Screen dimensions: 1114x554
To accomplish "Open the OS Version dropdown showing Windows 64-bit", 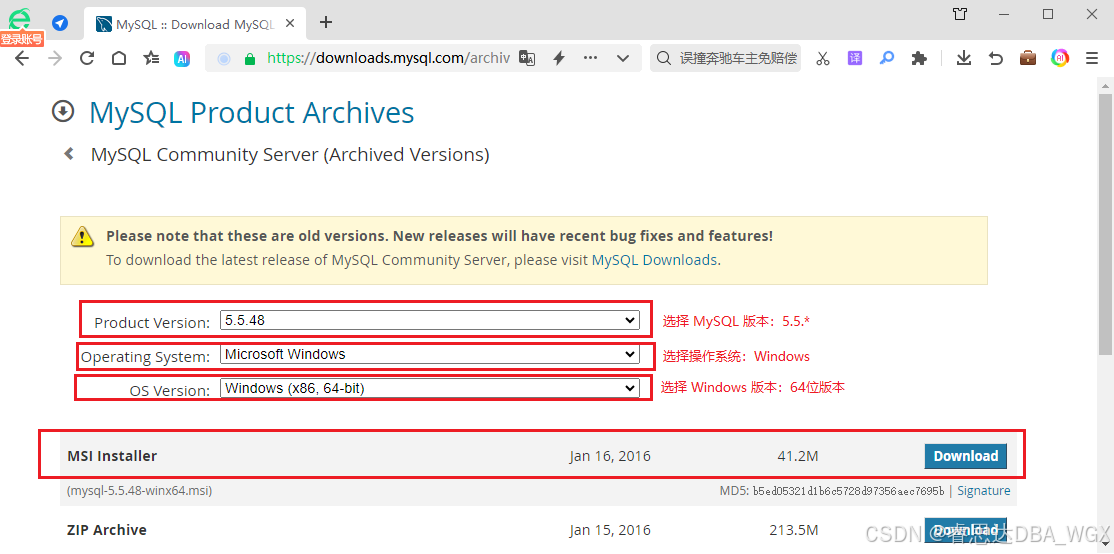I will (430, 388).
